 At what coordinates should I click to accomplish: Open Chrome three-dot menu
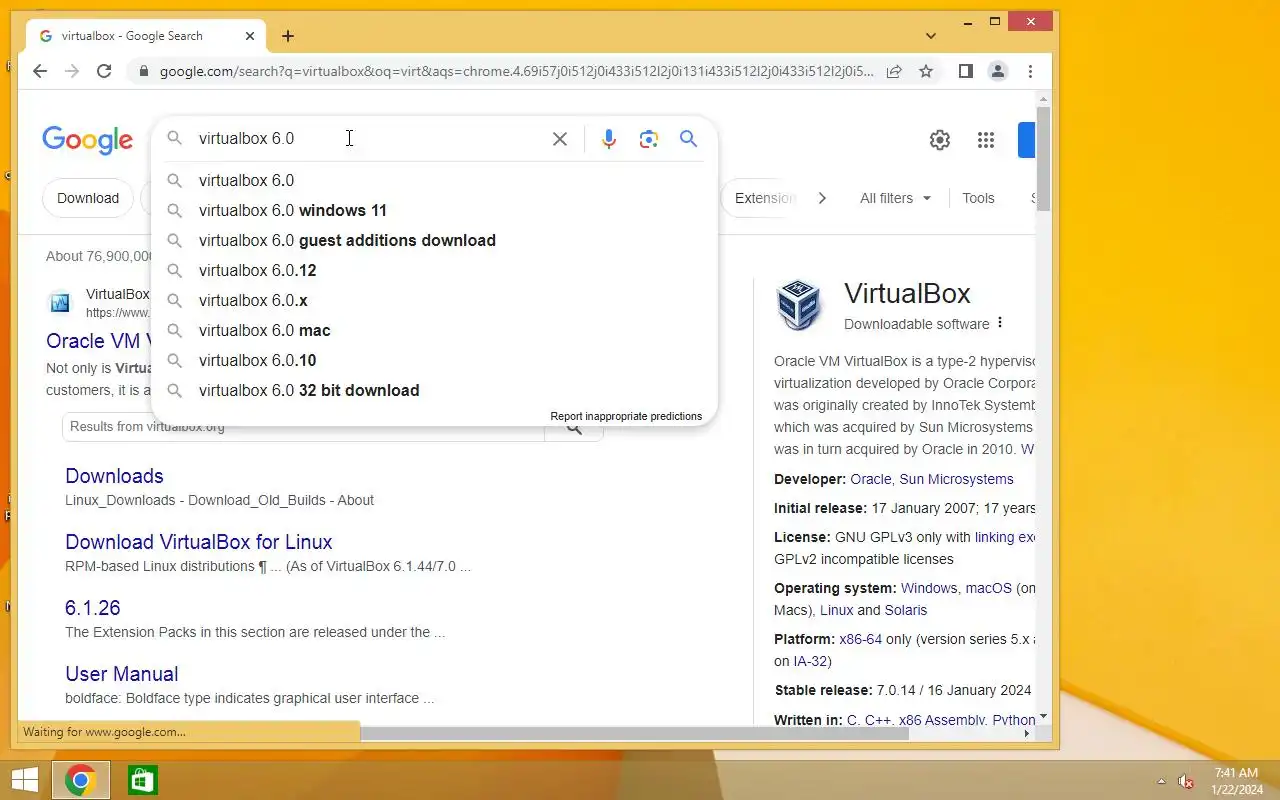1030,71
